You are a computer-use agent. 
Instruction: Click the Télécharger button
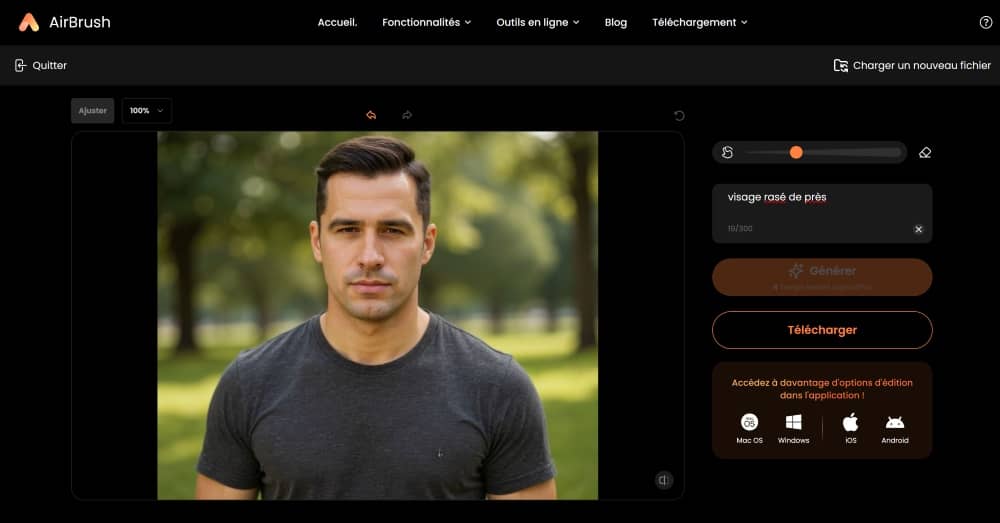tap(822, 330)
